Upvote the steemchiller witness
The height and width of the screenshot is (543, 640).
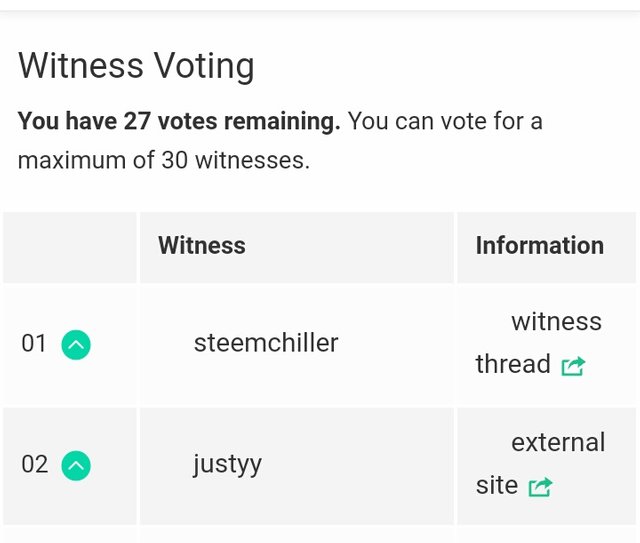click(x=76, y=345)
